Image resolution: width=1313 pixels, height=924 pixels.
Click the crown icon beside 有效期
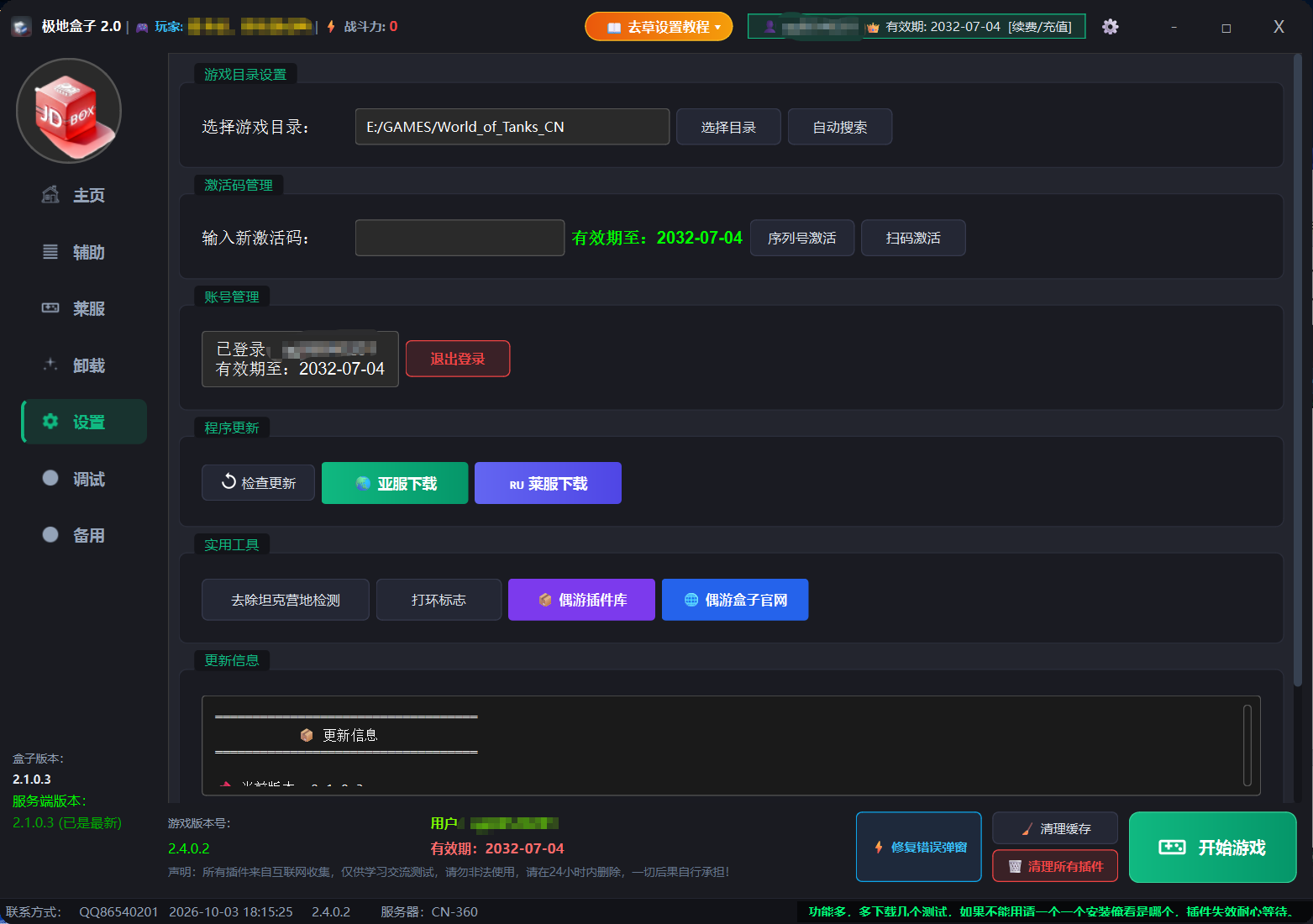pos(873,28)
